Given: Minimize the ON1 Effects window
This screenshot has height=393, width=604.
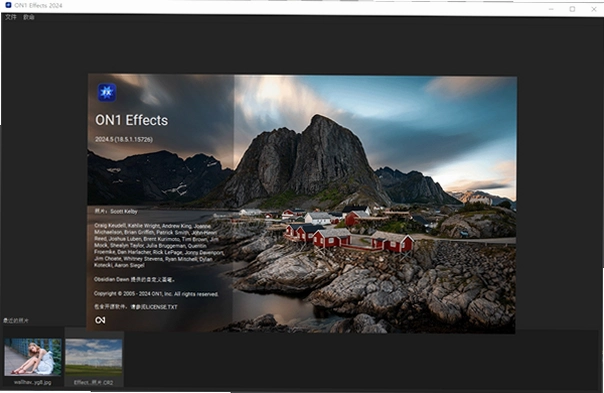Looking at the screenshot, I should click(x=551, y=9).
